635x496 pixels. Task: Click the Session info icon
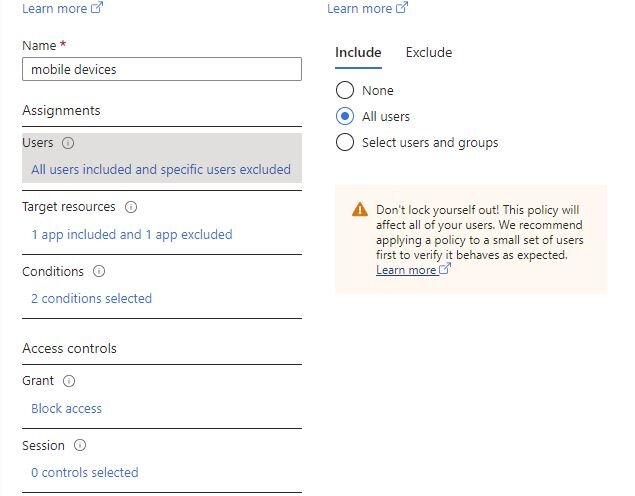click(x=80, y=445)
